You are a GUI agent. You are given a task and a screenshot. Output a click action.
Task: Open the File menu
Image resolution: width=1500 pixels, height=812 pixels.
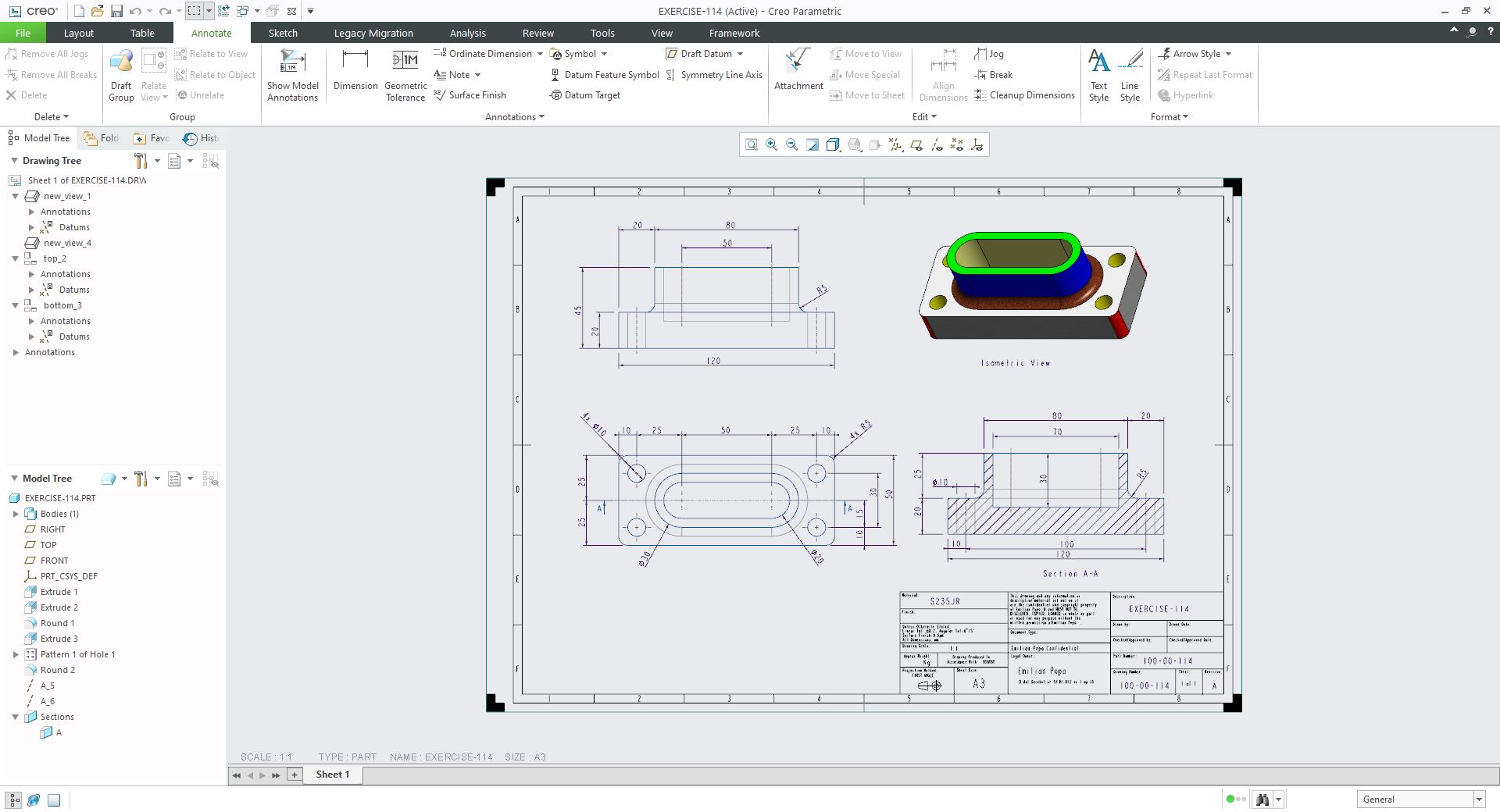coord(23,33)
